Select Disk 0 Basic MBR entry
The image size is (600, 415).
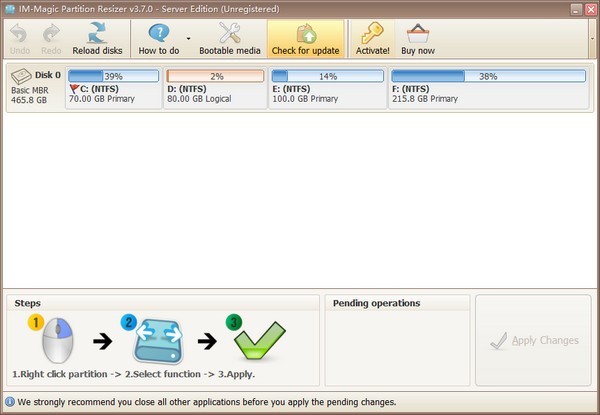tap(34, 88)
